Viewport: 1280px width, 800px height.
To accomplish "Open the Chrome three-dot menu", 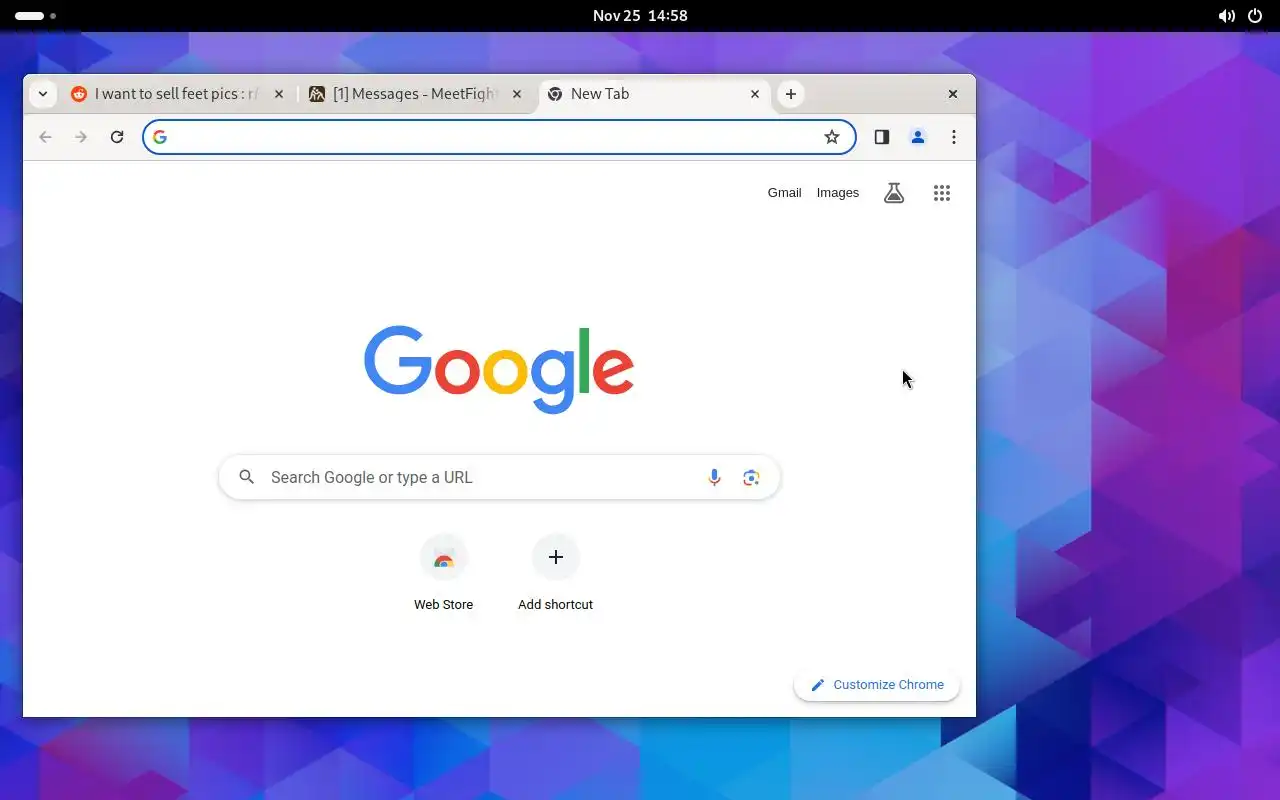I will pyautogui.click(x=954, y=137).
